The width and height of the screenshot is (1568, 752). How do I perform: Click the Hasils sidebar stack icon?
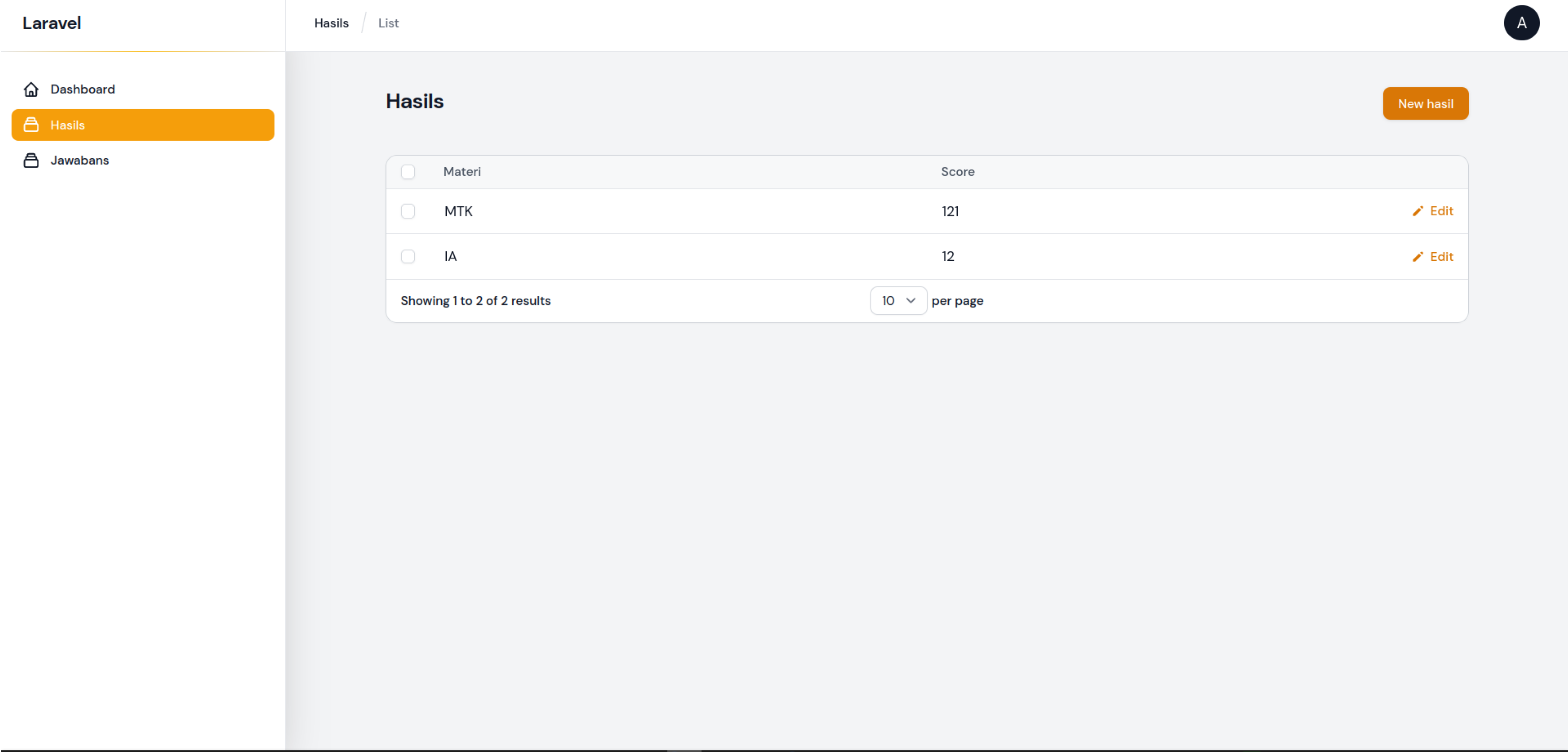[x=31, y=125]
